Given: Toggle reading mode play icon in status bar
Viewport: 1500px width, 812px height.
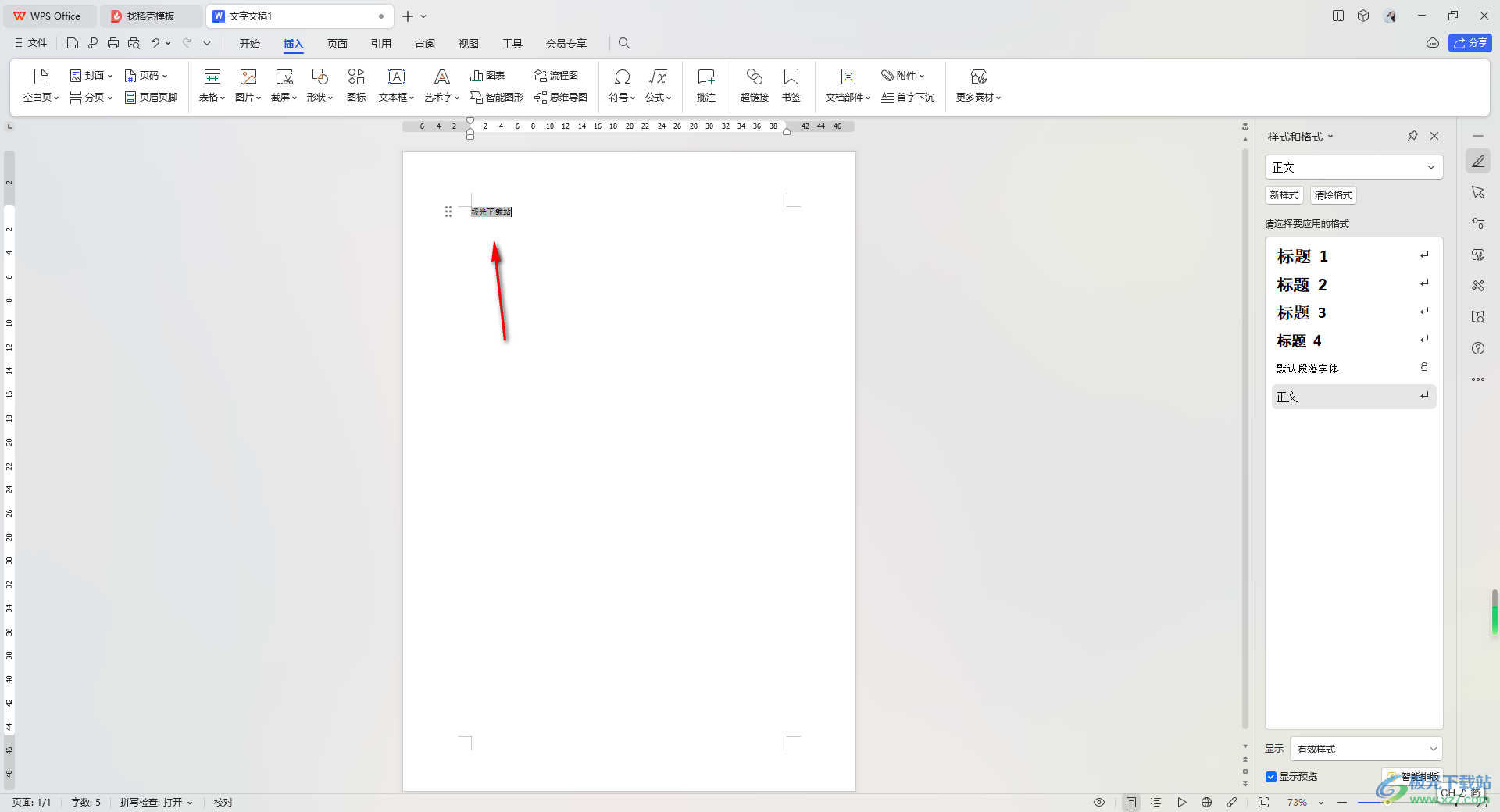Looking at the screenshot, I should [x=1182, y=803].
